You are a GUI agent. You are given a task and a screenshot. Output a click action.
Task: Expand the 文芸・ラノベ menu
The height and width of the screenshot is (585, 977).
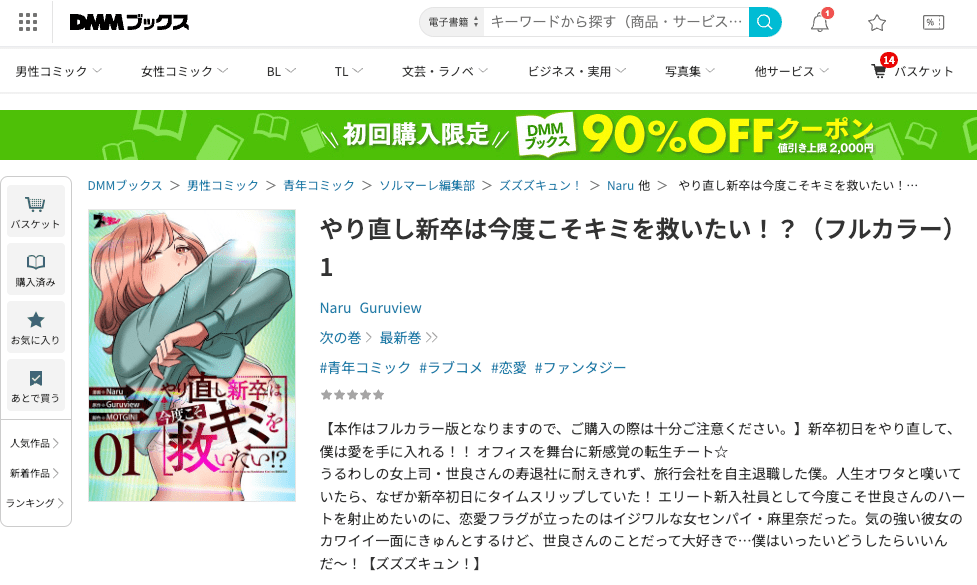[x=444, y=71]
